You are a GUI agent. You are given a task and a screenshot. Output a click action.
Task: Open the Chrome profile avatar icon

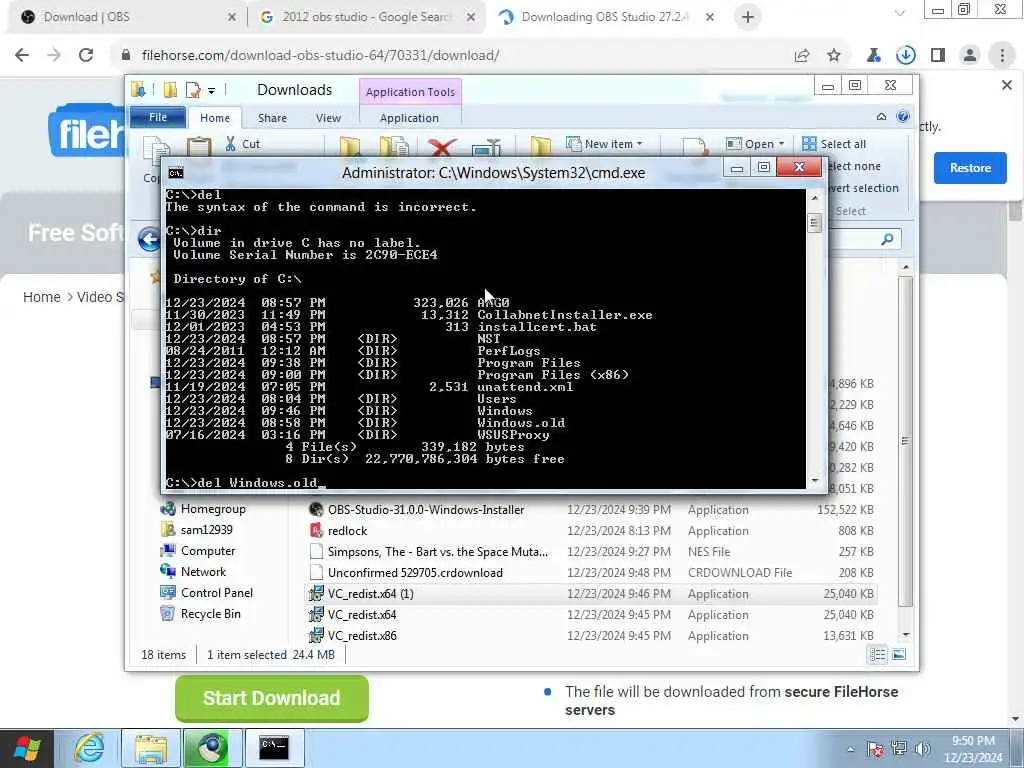[970, 56]
